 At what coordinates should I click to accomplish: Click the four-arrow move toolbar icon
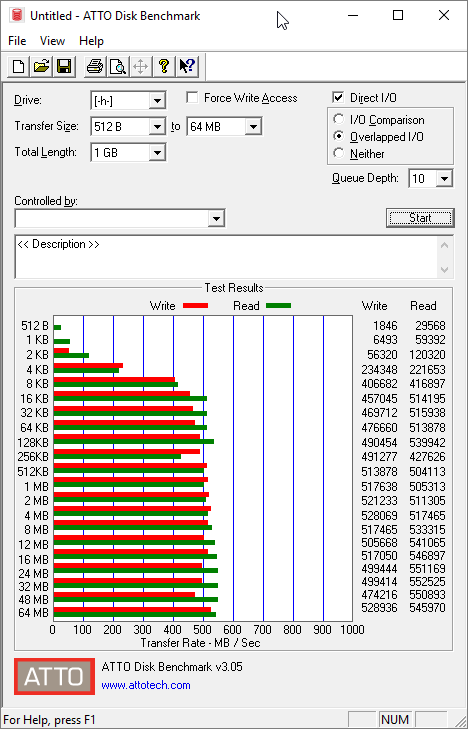tap(141, 66)
